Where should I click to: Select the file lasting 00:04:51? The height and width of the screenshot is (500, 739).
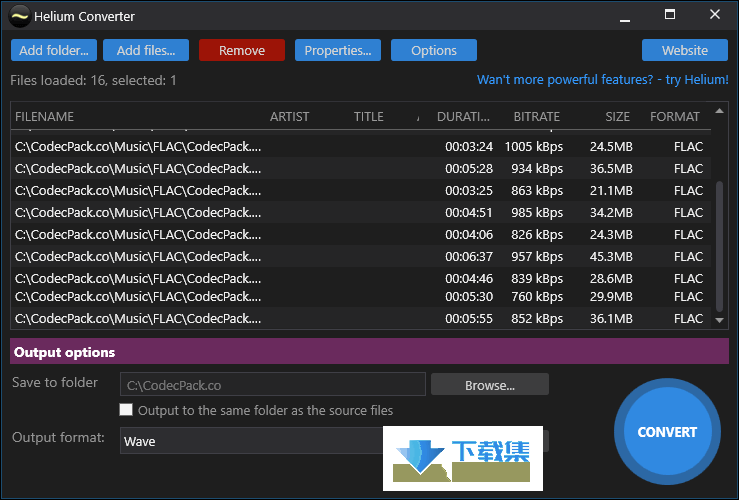(361, 213)
